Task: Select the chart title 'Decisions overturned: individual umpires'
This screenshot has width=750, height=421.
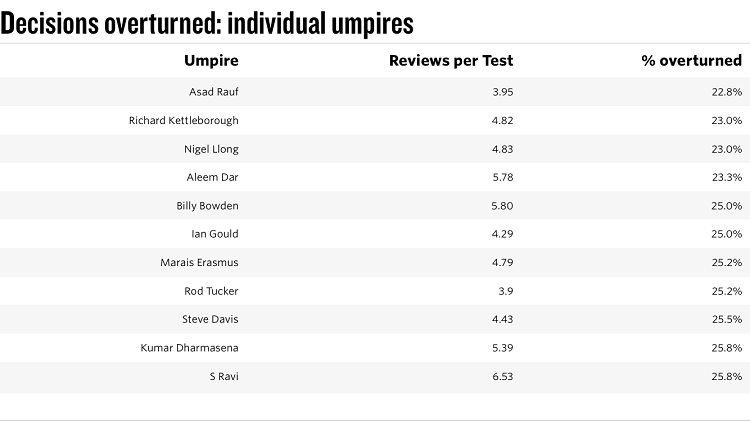Action: [x=207, y=22]
